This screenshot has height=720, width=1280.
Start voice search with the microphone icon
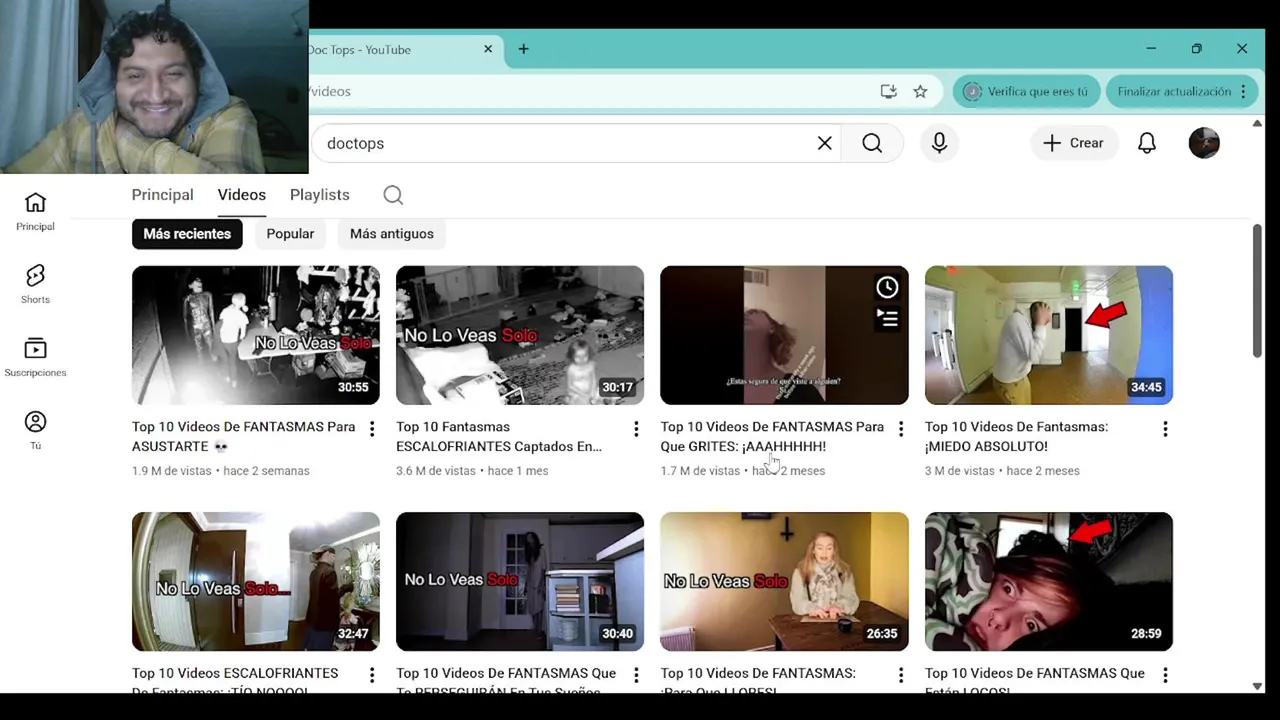(939, 143)
